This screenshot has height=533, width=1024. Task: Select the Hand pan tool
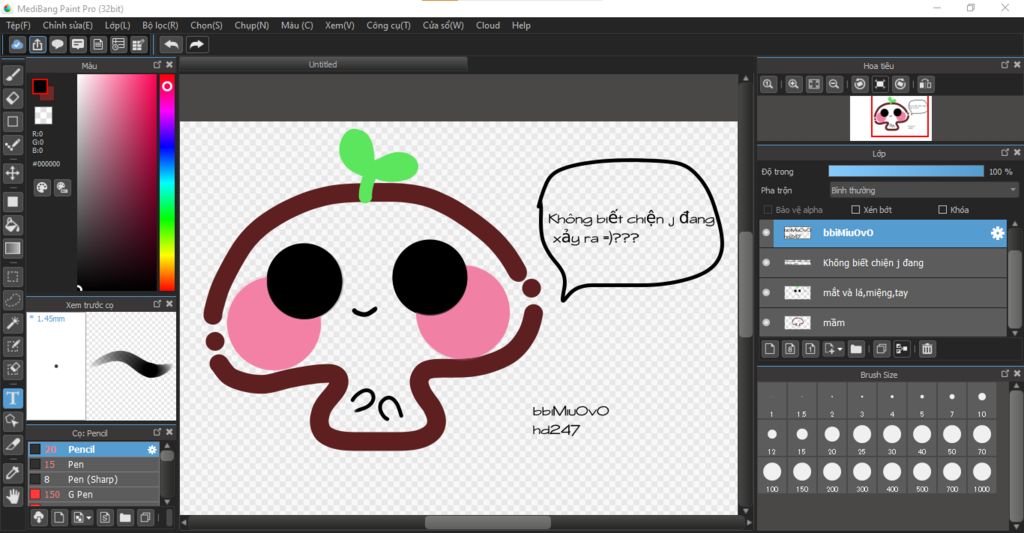(x=12, y=496)
